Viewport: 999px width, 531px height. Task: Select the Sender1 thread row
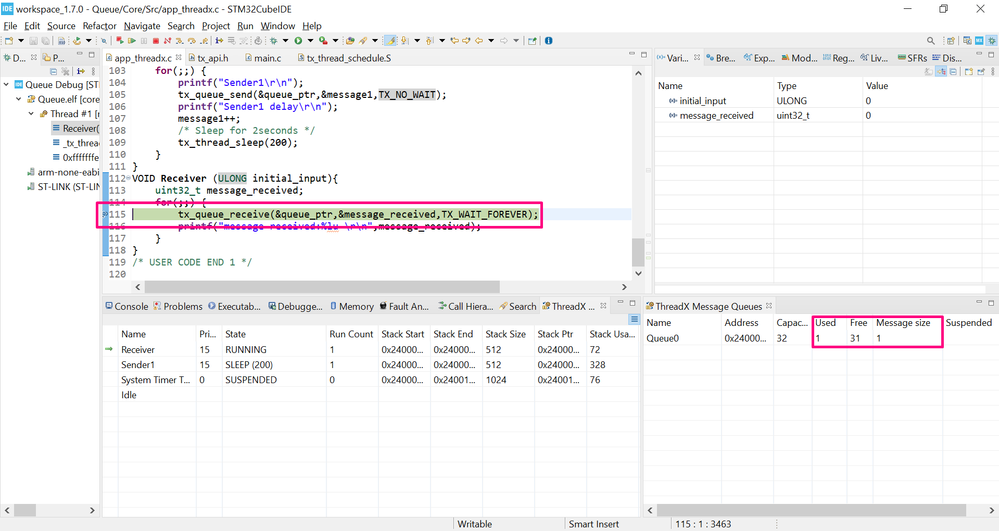370,365
